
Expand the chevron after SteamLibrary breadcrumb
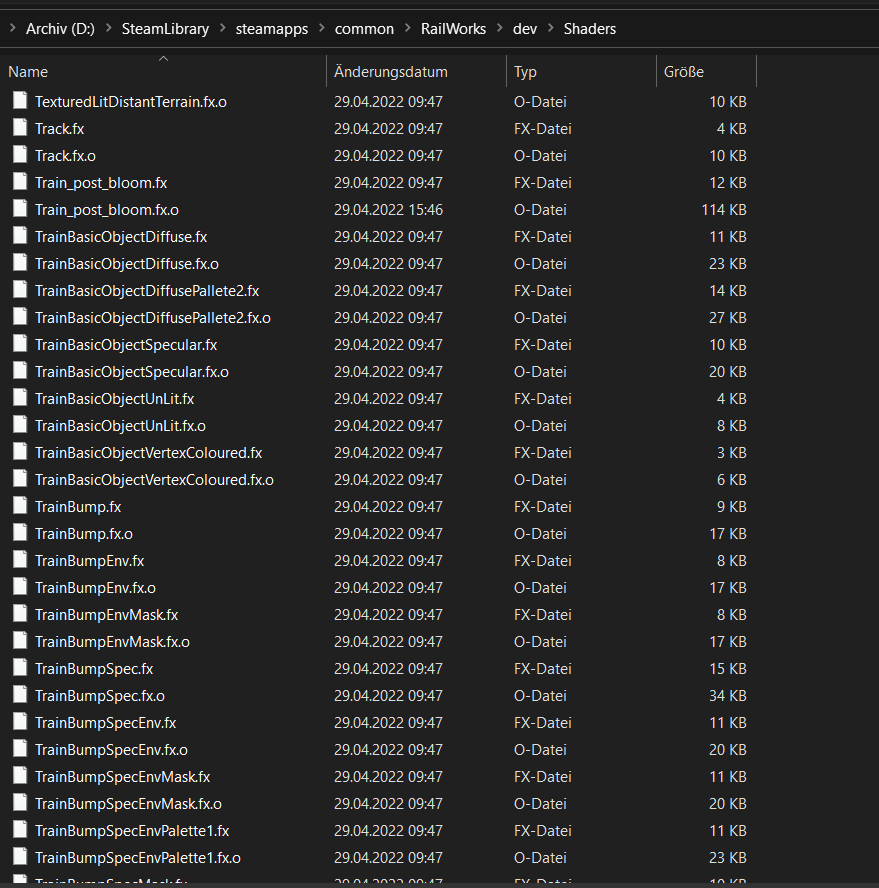click(x=223, y=28)
